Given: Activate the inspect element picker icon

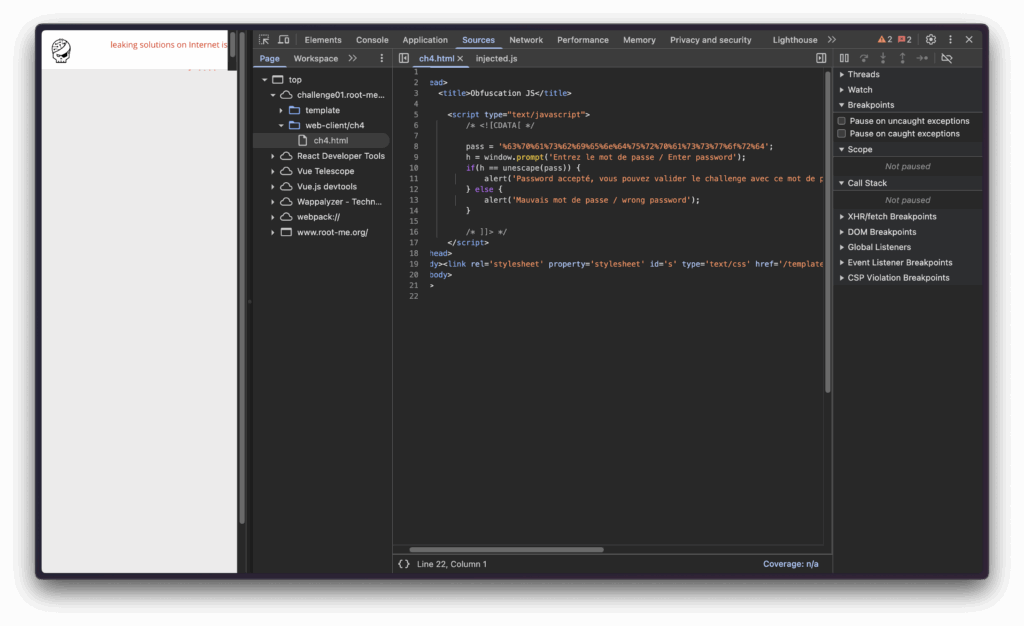Looking at the screenshot, I should point(264,40).
